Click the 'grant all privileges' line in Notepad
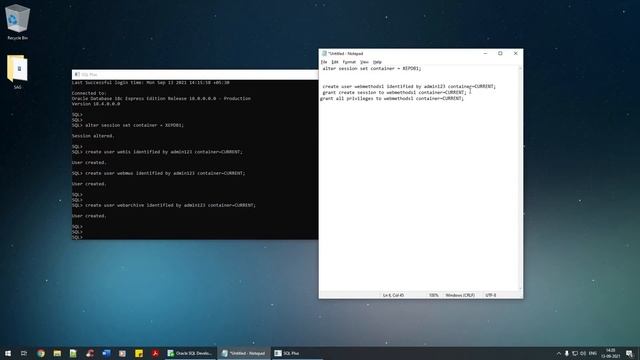 click(392, 98)
